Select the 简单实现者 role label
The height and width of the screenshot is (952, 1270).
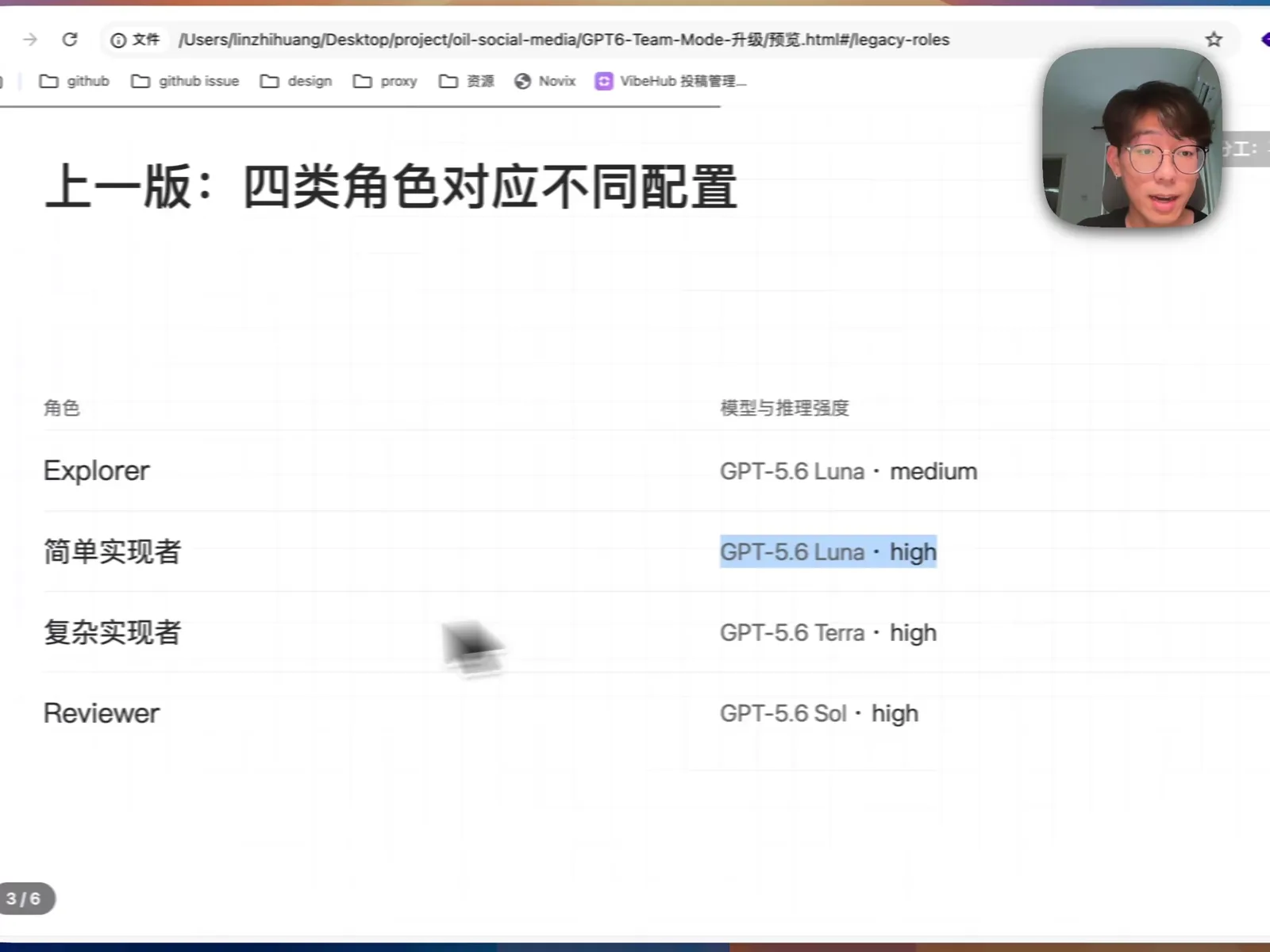pyautogui.click(x=113, y=551)
